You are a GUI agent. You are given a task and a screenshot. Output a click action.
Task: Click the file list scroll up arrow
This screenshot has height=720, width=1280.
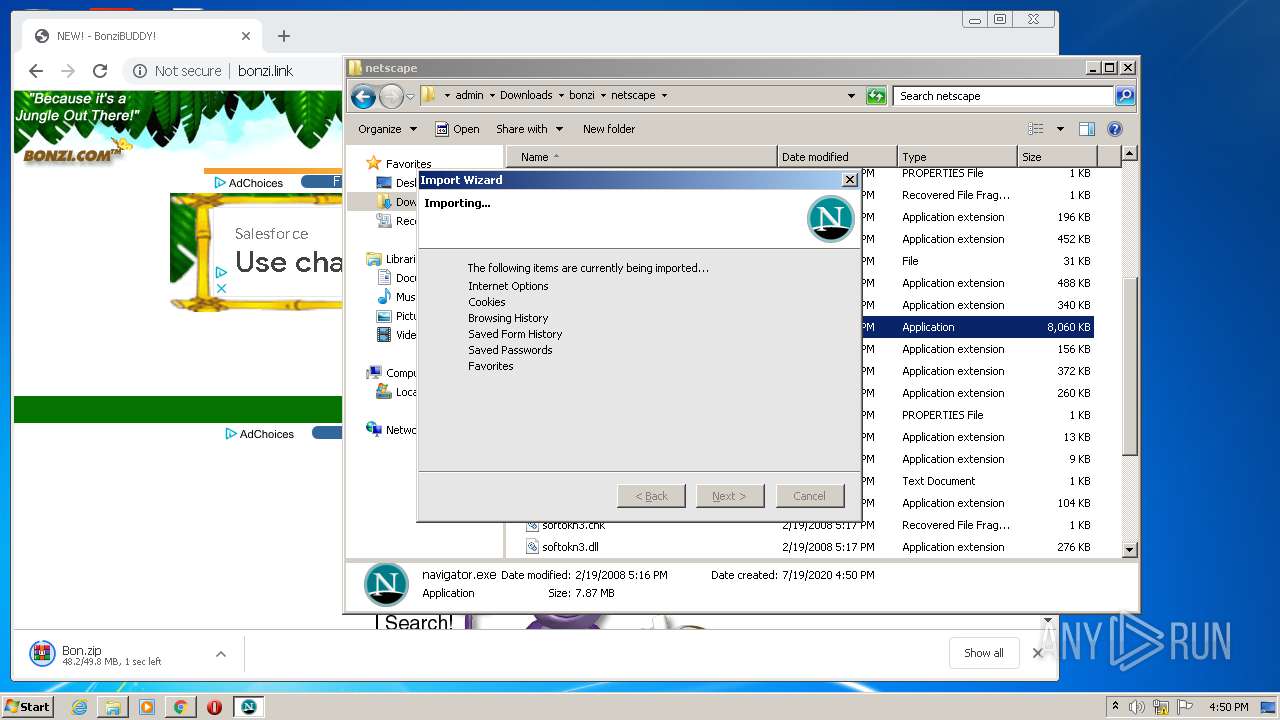[1129, 154]
